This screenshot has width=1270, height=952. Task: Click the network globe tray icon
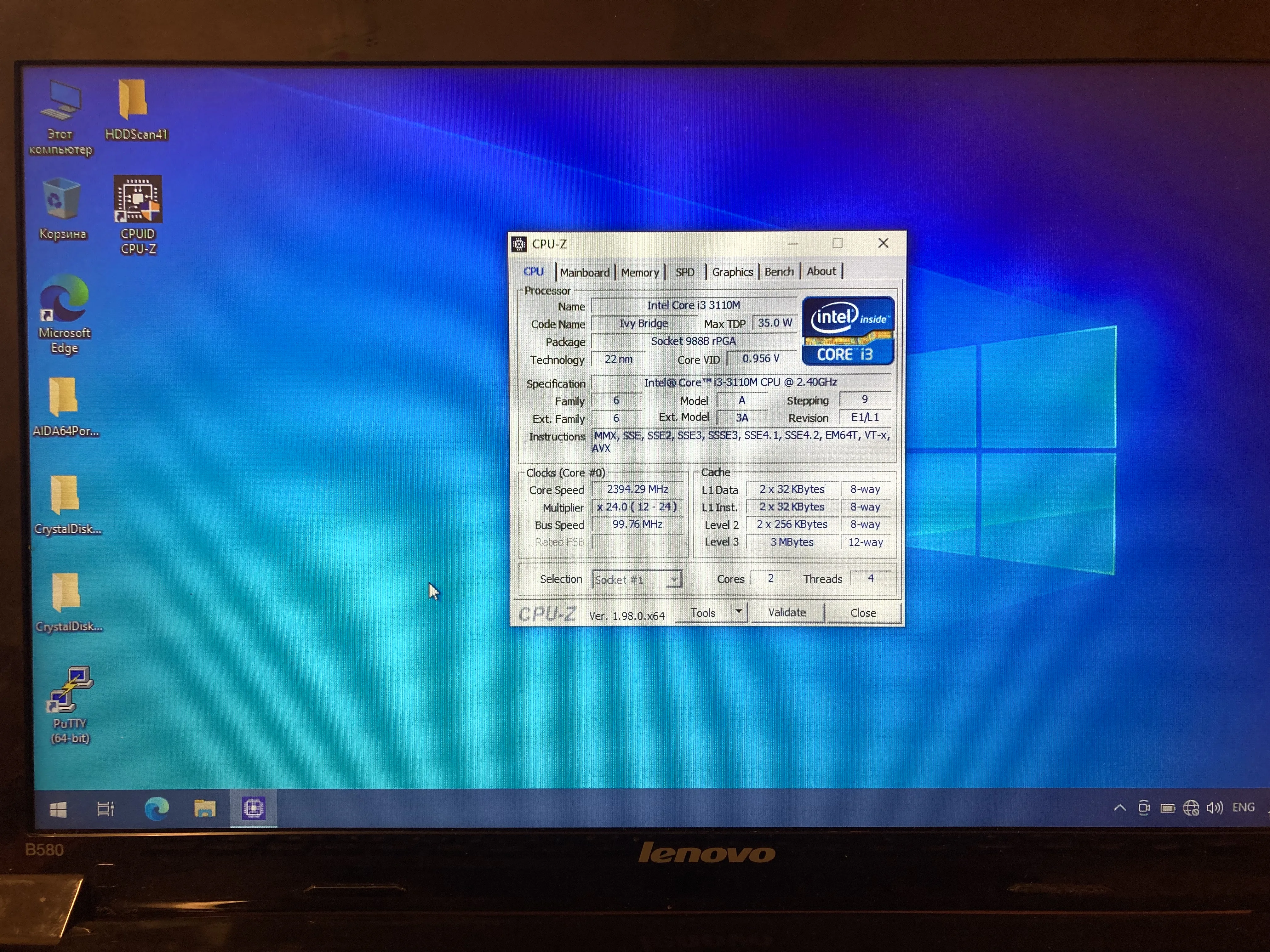pos(1191,808)
